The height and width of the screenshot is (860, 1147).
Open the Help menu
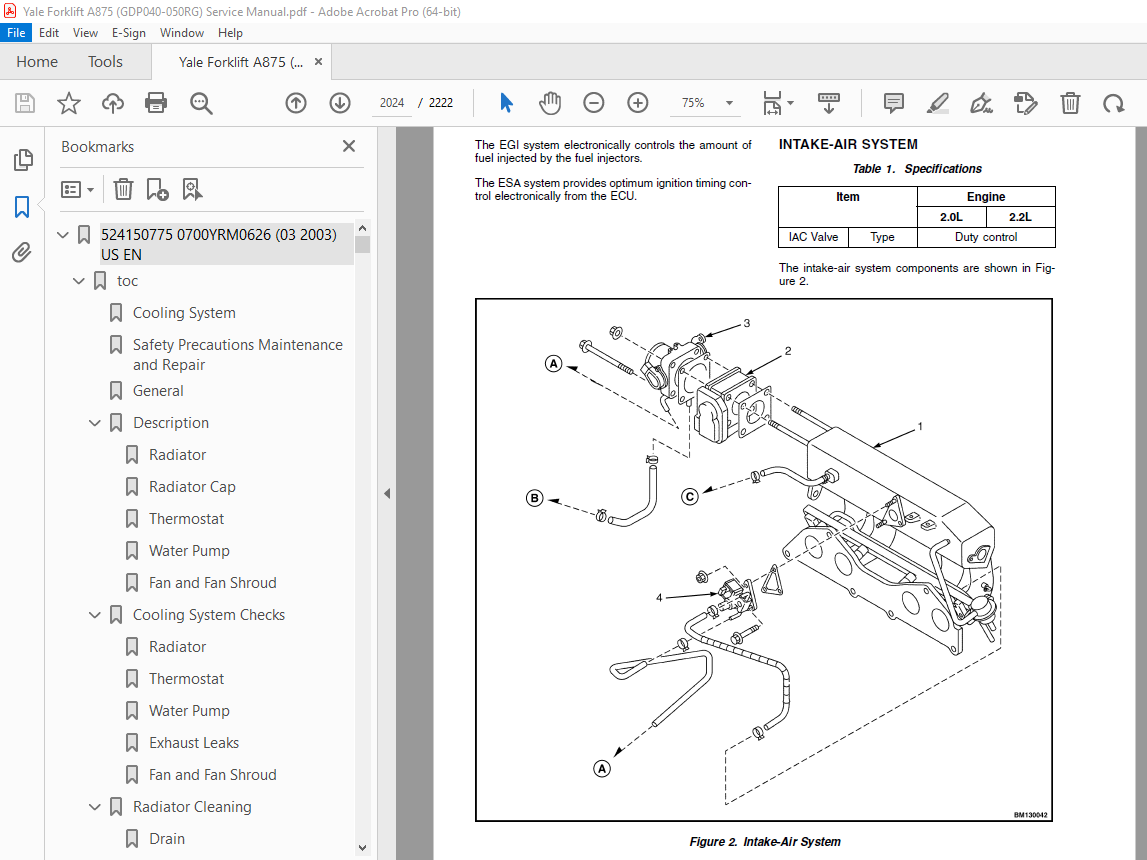click(230, 33)
